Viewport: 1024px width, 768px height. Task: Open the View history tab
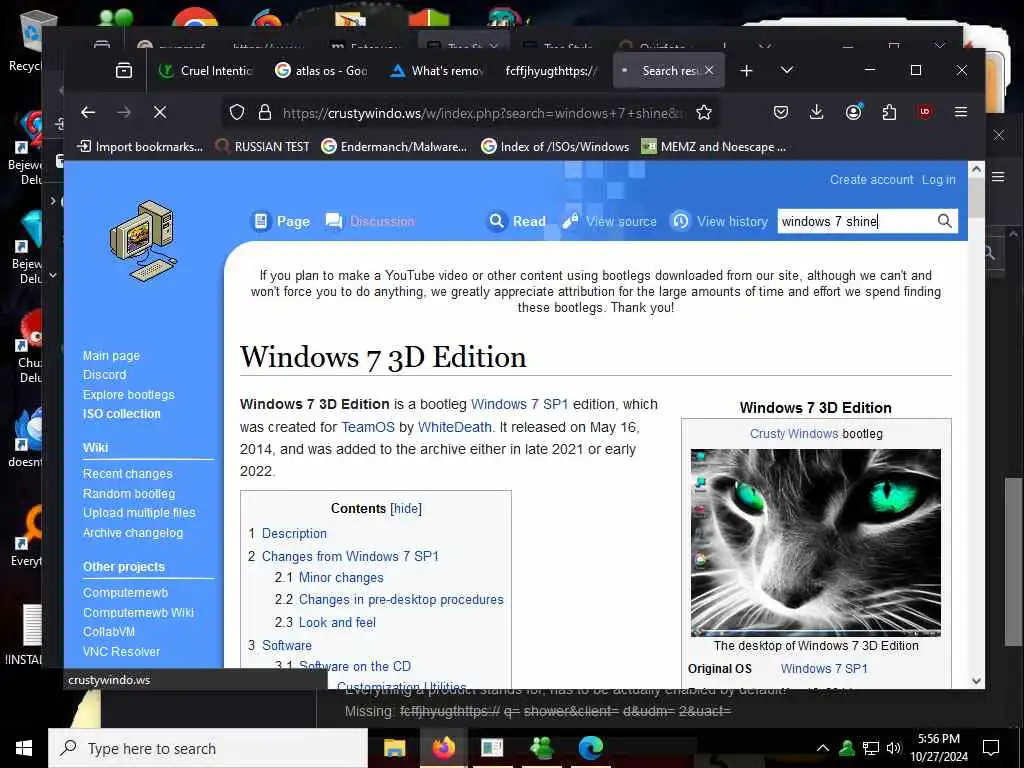click(x=720, y=221)
